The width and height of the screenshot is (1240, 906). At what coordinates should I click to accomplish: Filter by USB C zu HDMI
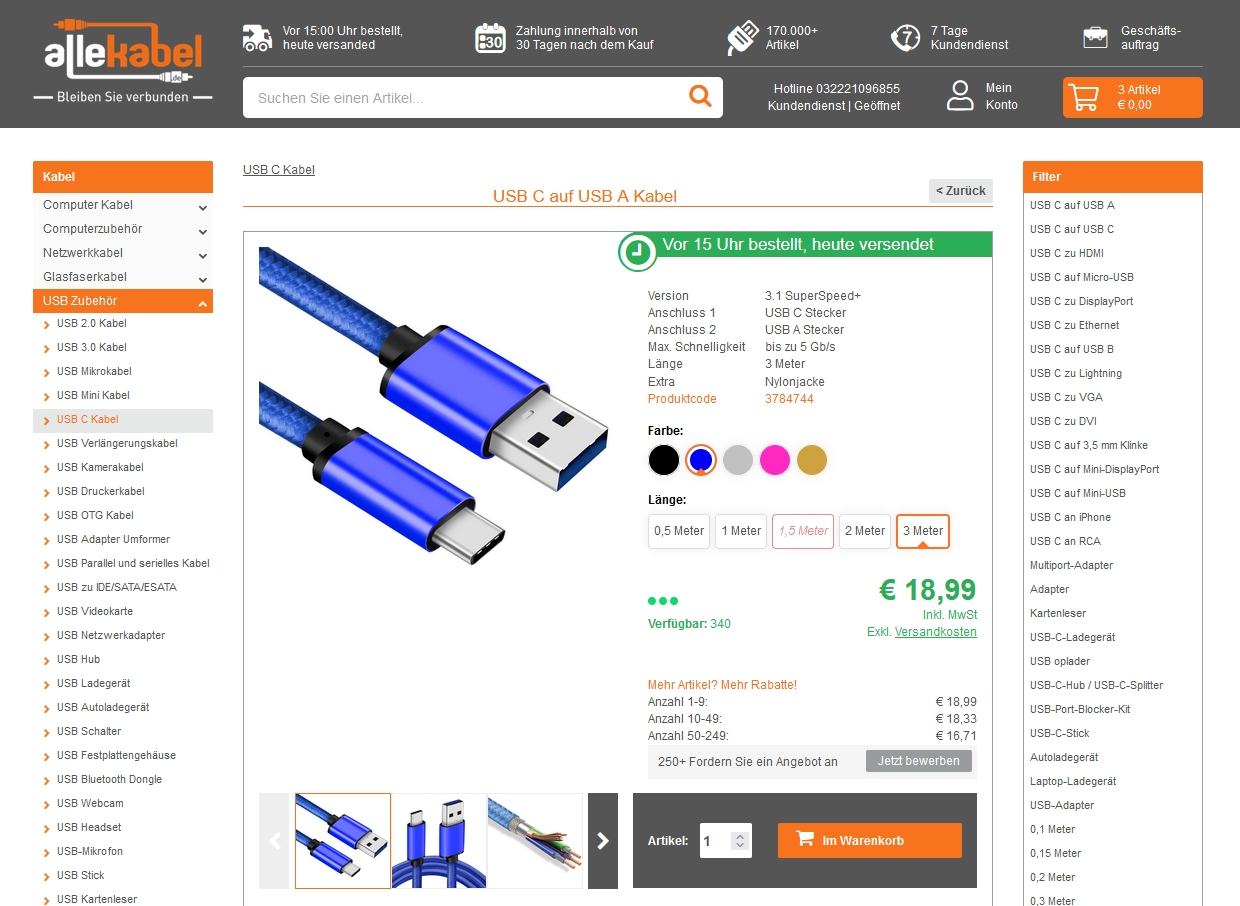click(1067, 253)
